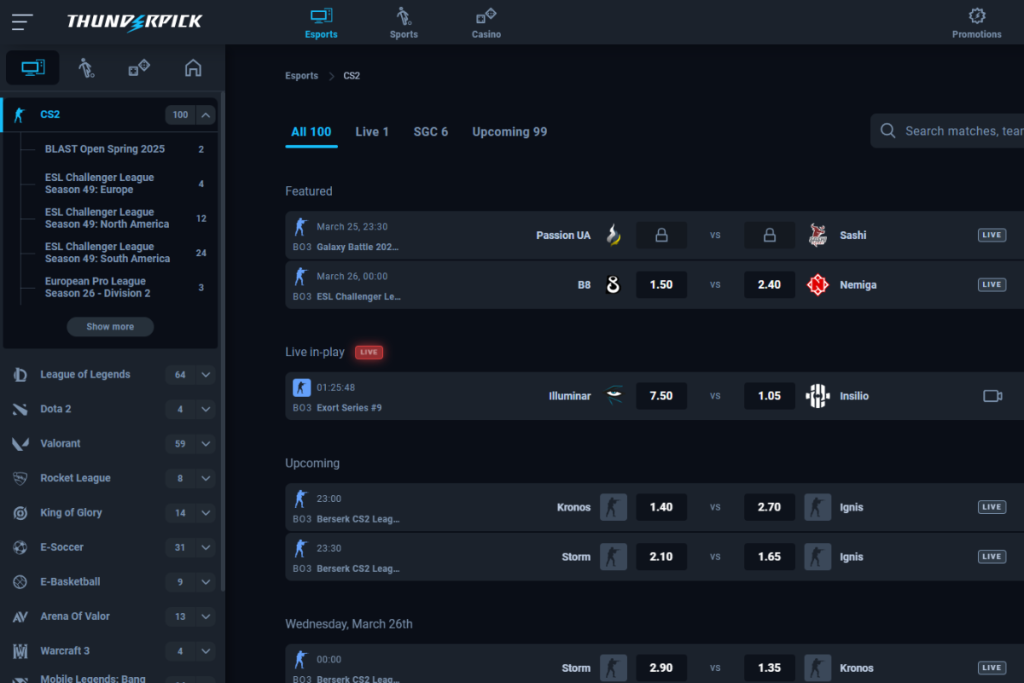This screenshot has width=1024, height=683.
Task: Bet on Nemiga at 2.40
Action: pyautogui.click(x=769, y=285)
